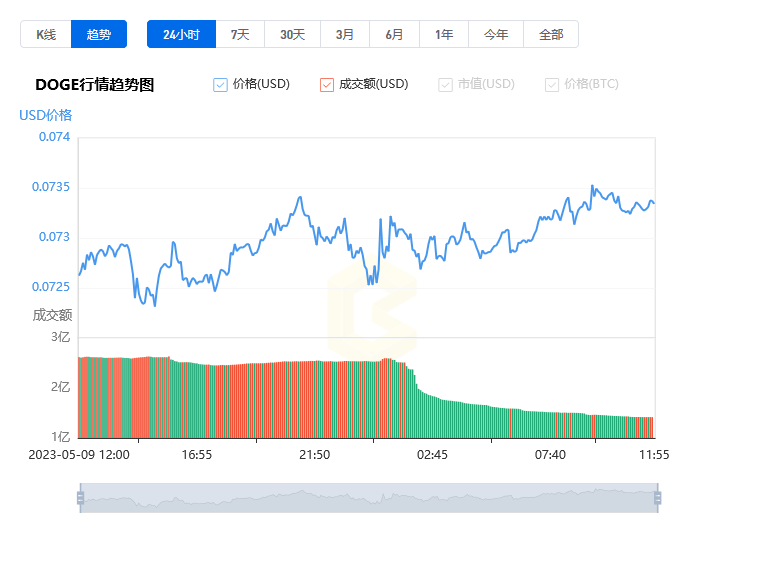Viewport: 780px width, 563px height.
Task: Show 全部 historical data
Action: [551, 34]
